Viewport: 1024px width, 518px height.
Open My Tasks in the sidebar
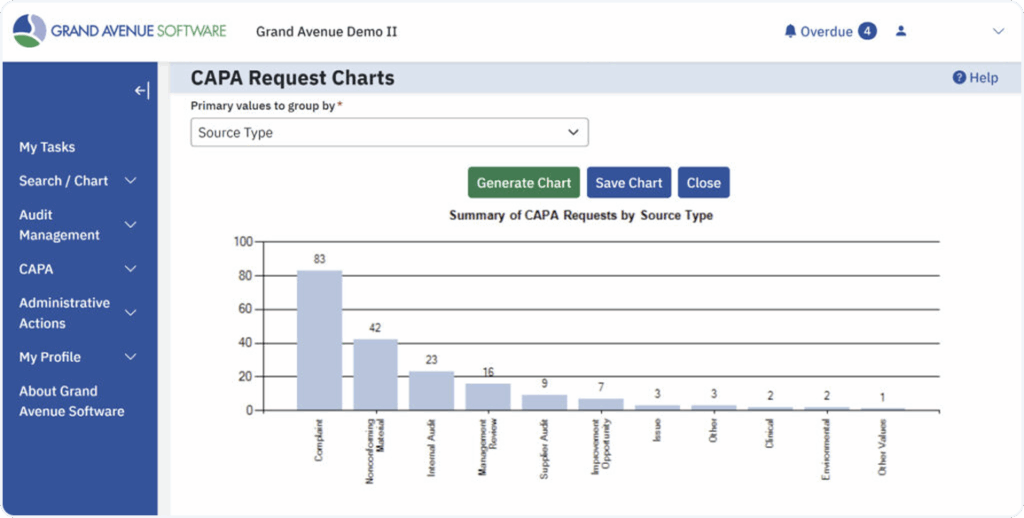pos(47,147)
